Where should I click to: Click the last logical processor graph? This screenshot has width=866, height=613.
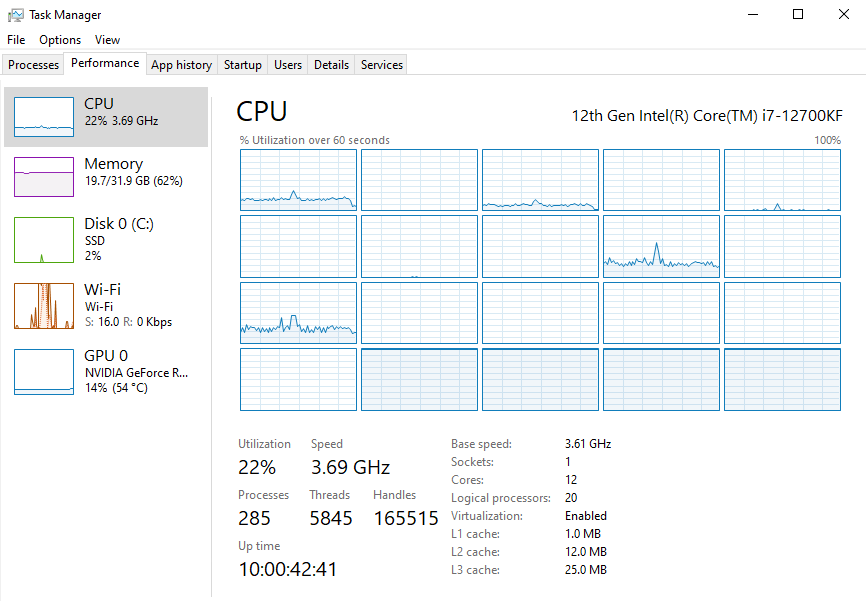pyautogui.click(x=782, y=379)
